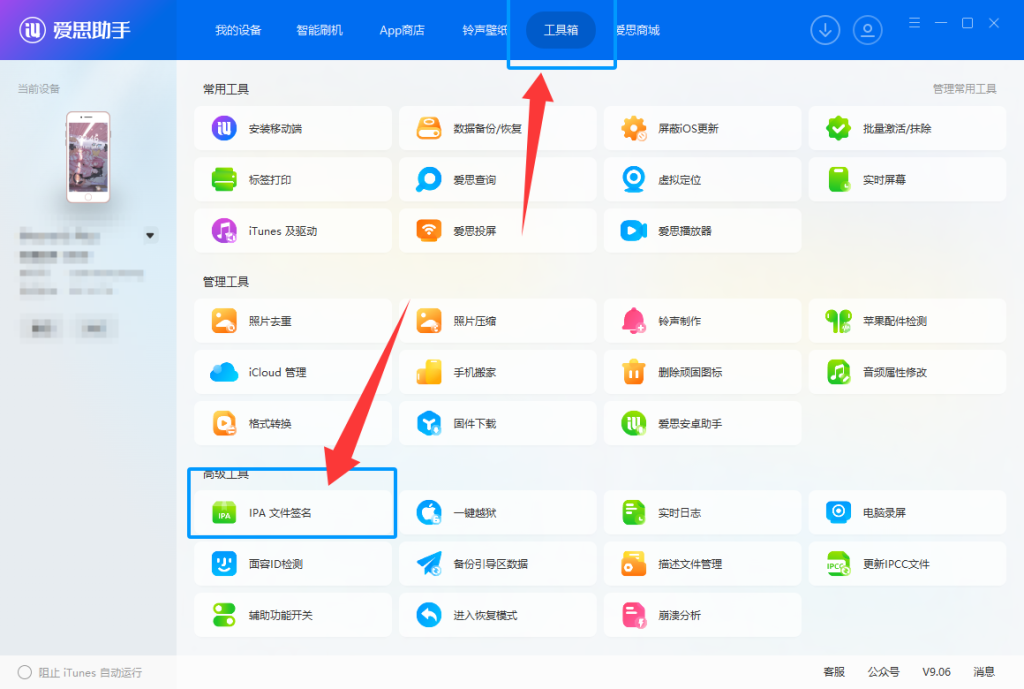
Task: Open 消息 messages link
Action: tap(984, 672)
